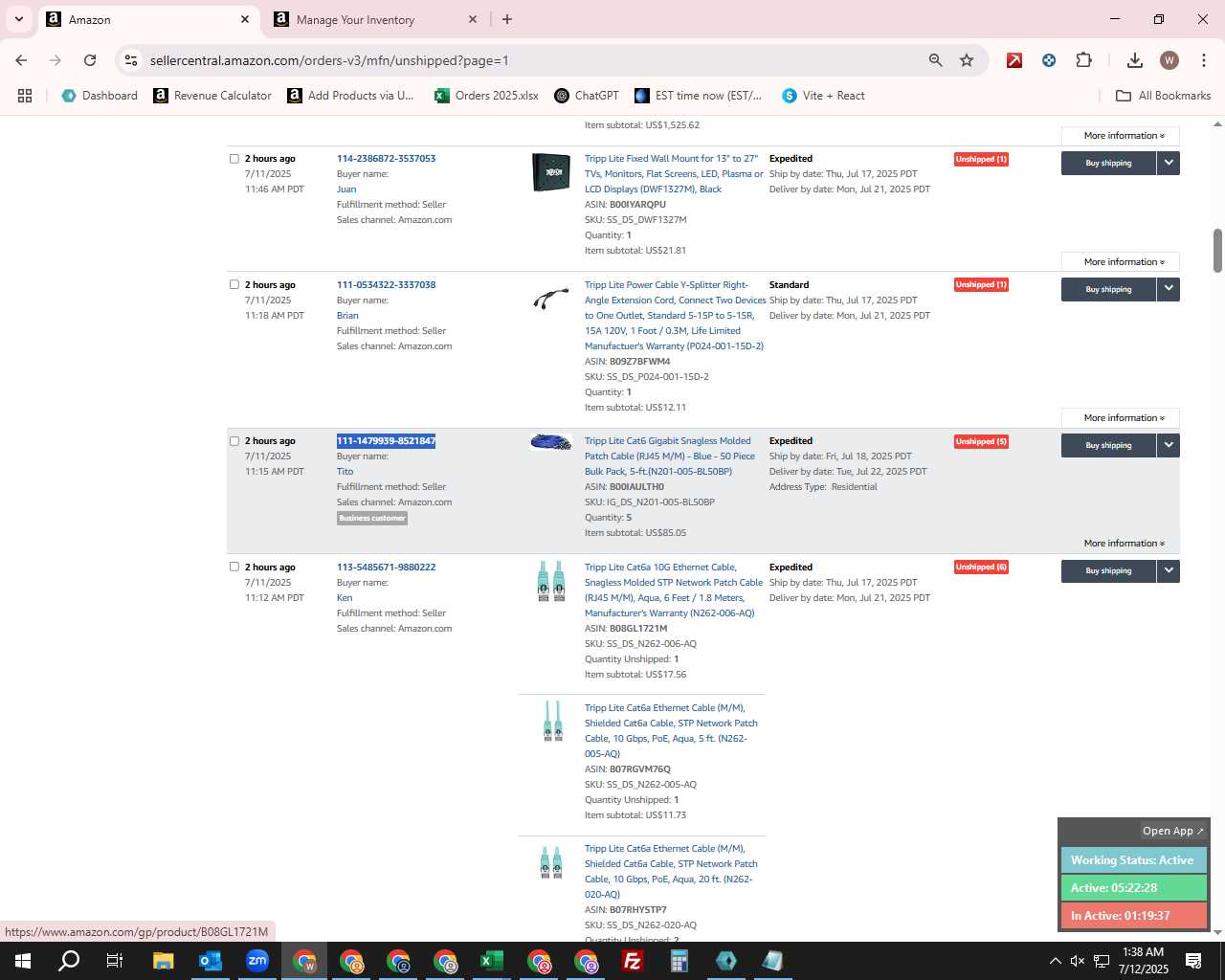The width and height of the screenshot is (1225, 980).
Task: Open Chrome three-dot menu
Action: coord(1202,60)
